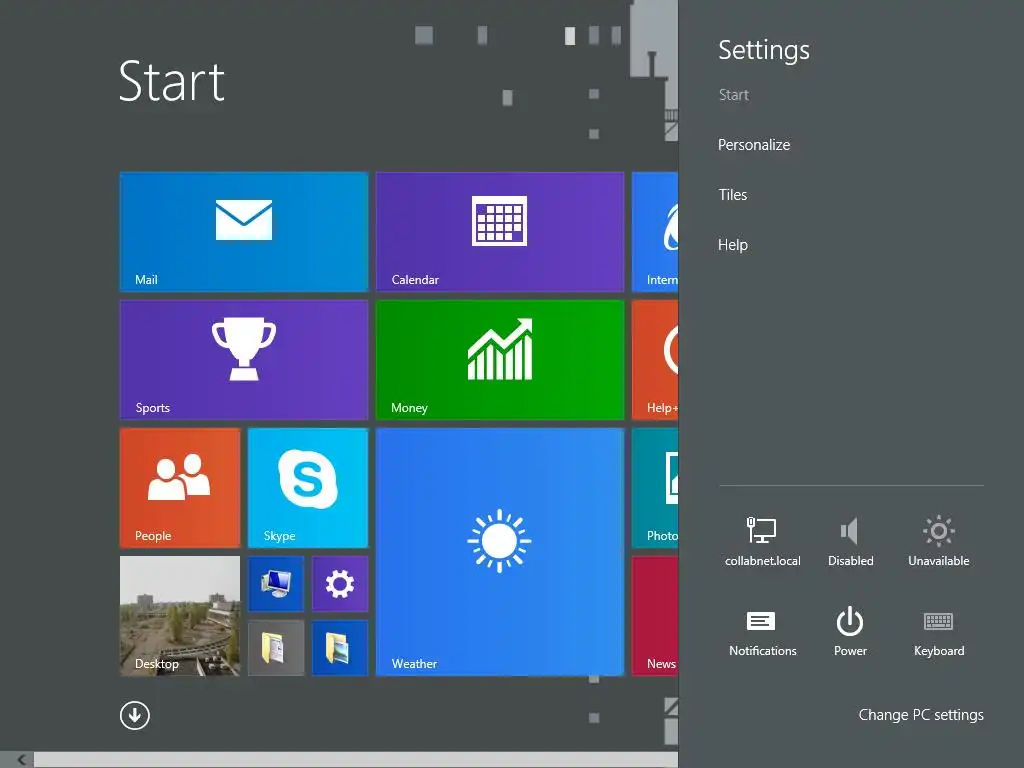Open the Help+Tips tile

click(655, 359)
